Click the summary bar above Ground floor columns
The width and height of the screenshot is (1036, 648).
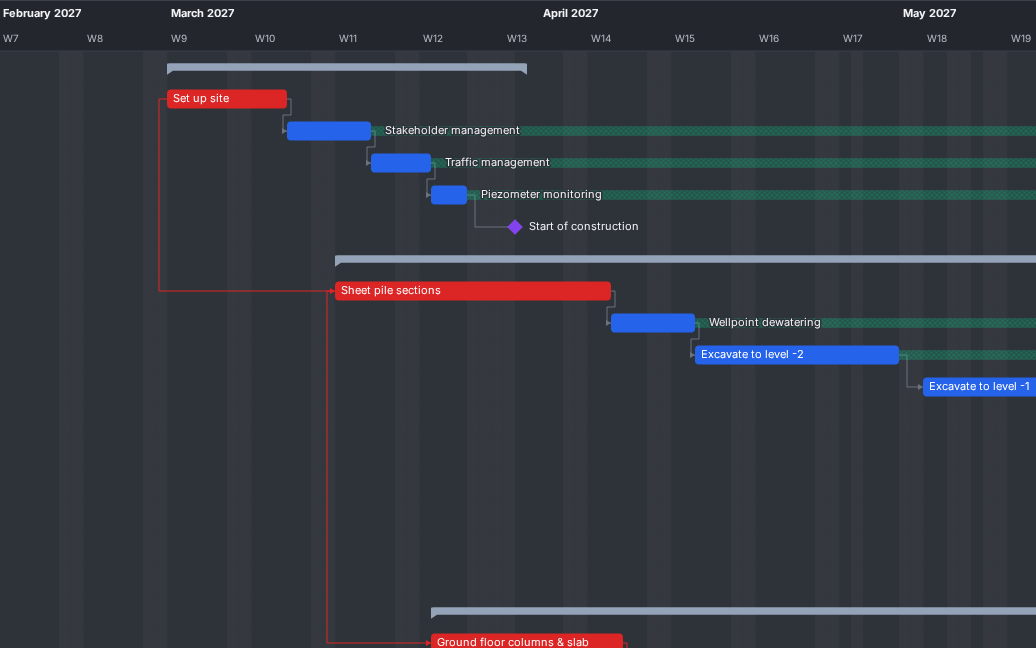[x=733, y=612]
